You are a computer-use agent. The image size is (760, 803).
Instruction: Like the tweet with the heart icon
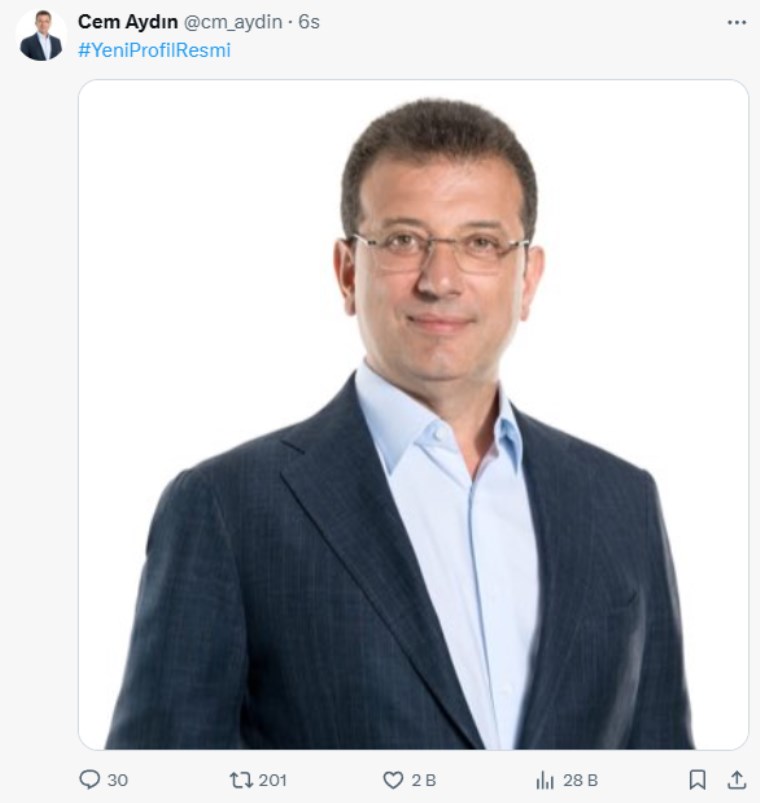(x=393, y=780)
